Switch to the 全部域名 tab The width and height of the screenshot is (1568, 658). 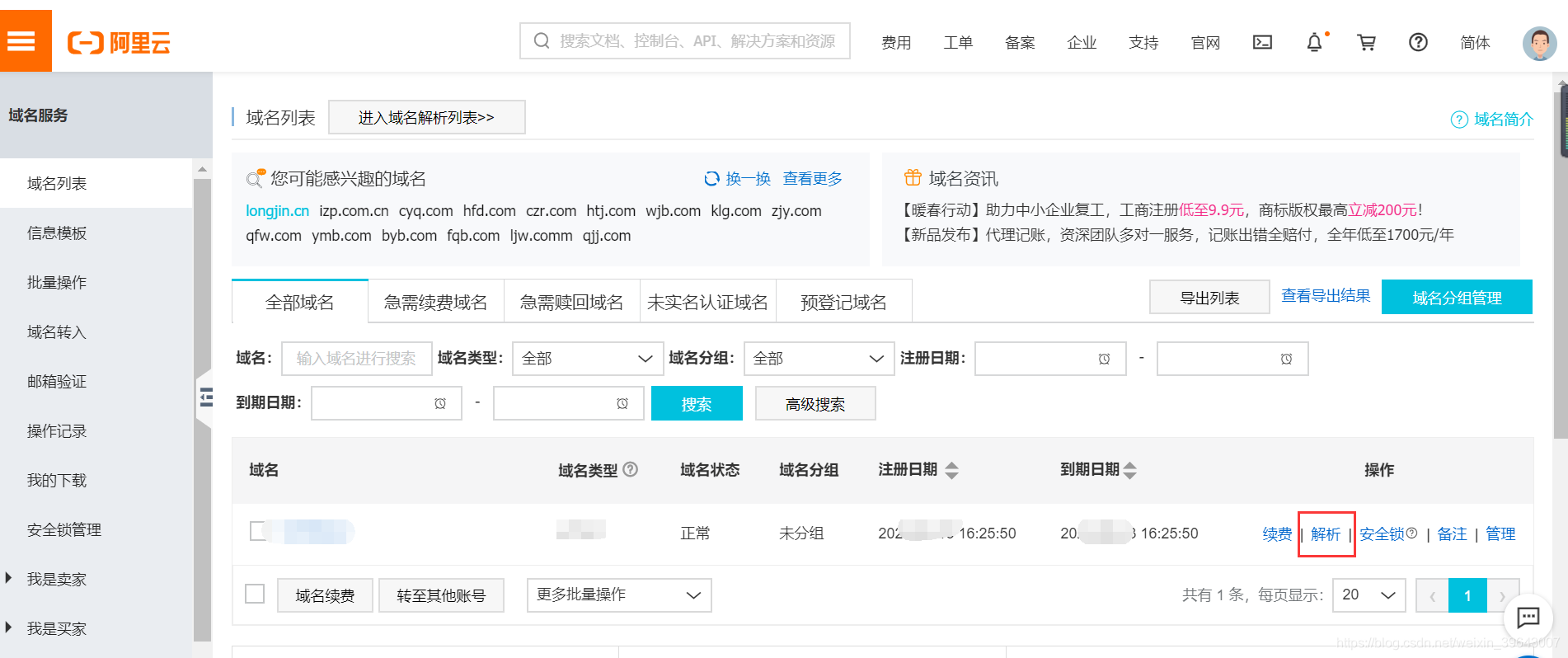(x=300, y=303)
